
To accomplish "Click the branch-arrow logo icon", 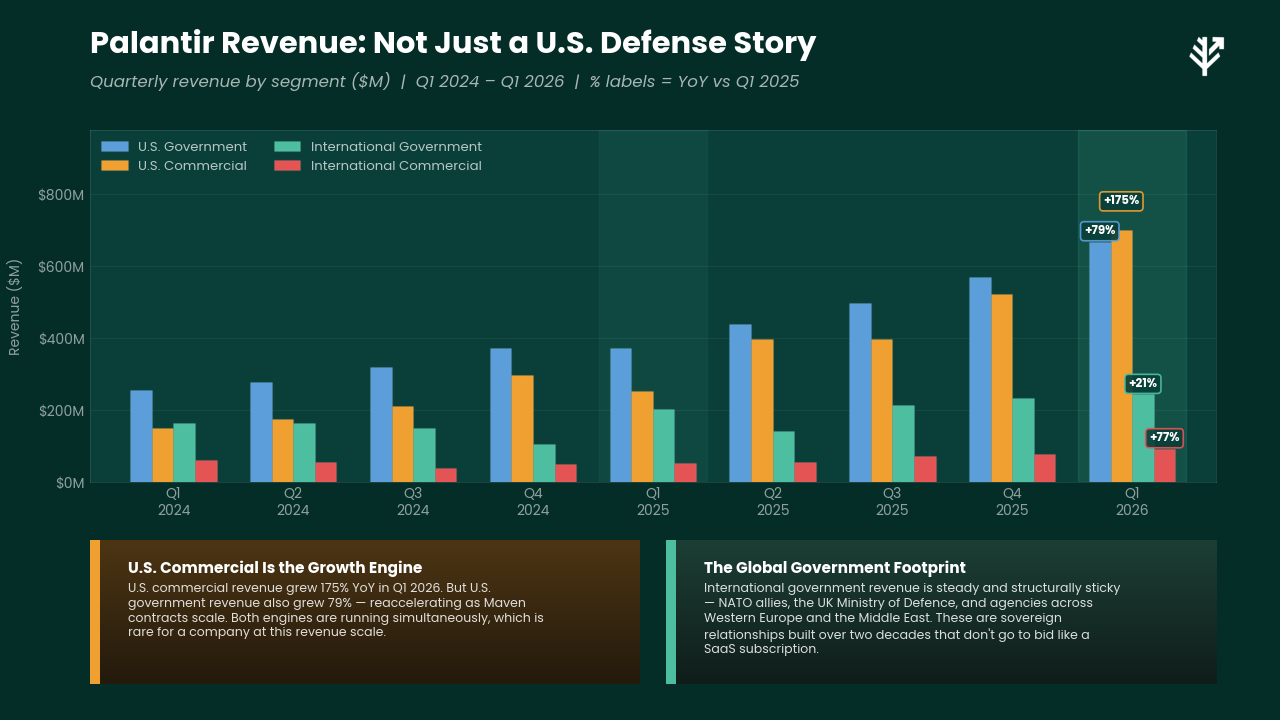I will pyautogui.click(x=1207, y=56).
